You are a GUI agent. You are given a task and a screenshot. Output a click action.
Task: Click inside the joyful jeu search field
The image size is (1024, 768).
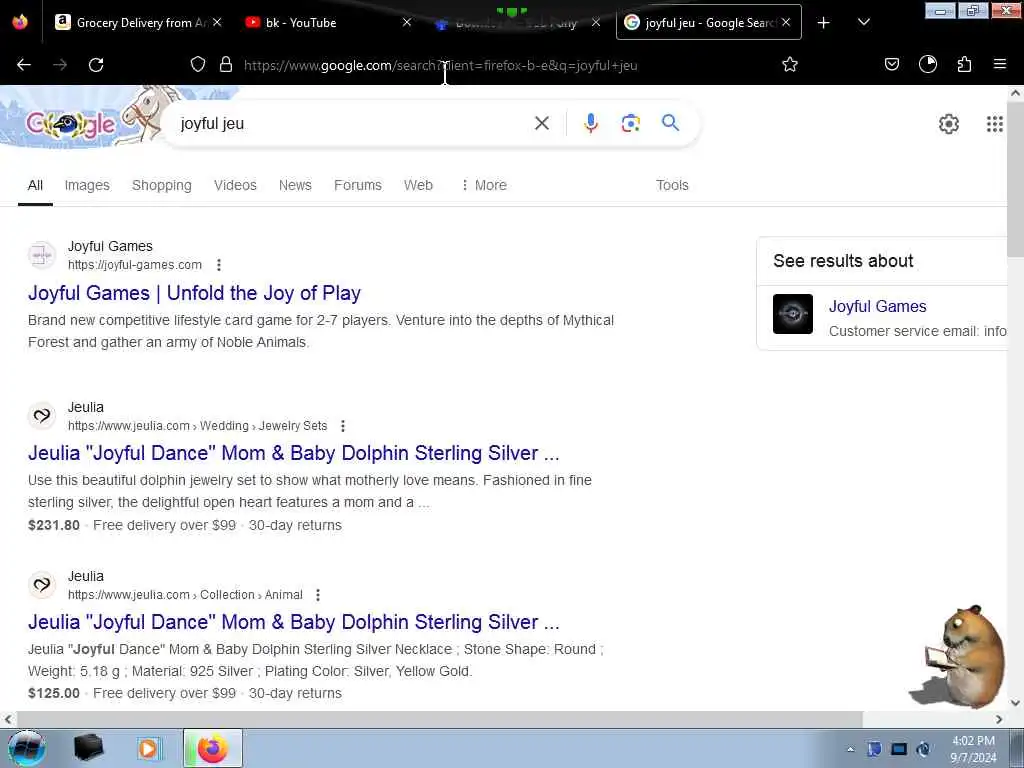point(353,123)
